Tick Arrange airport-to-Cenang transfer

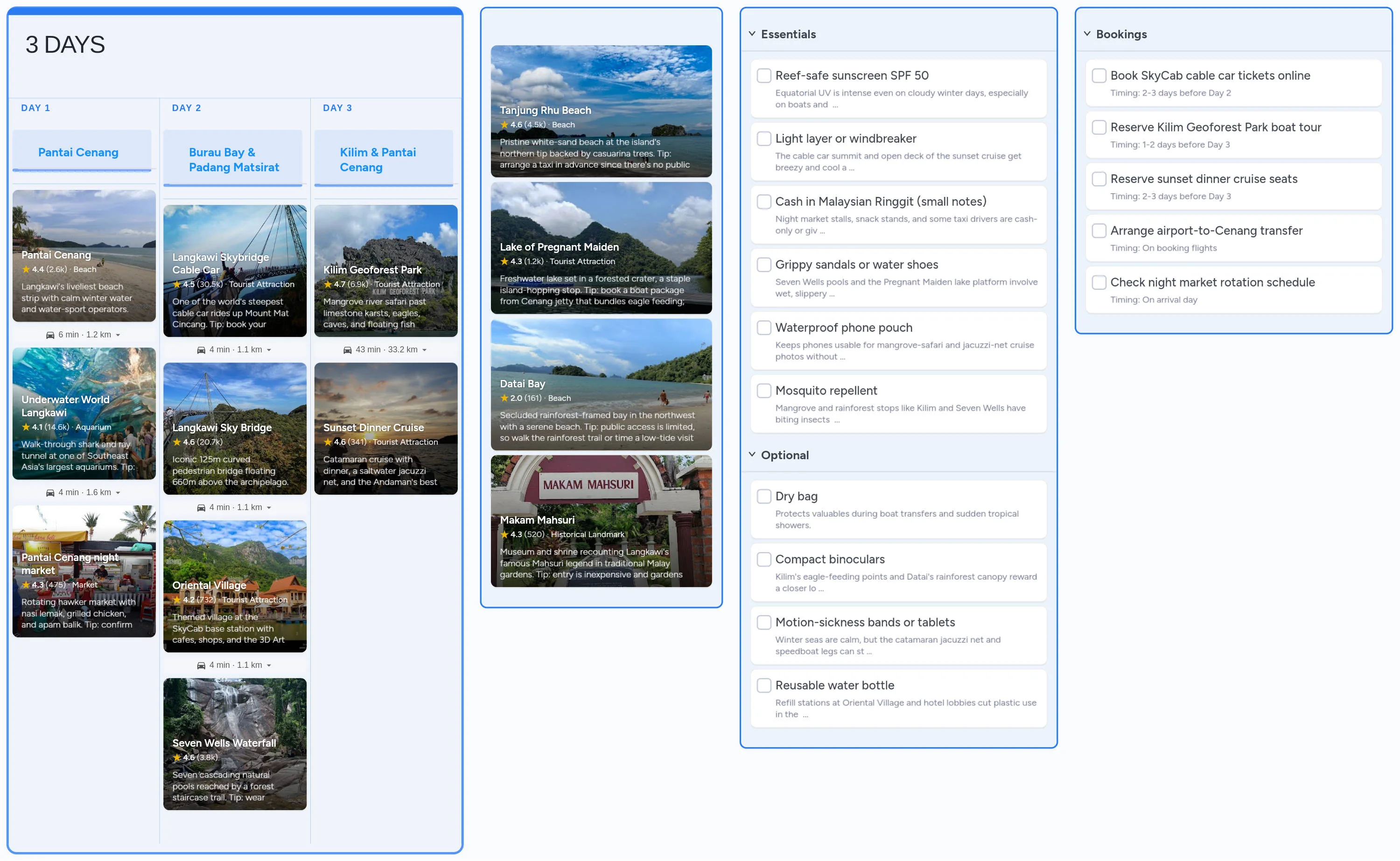1099,231
